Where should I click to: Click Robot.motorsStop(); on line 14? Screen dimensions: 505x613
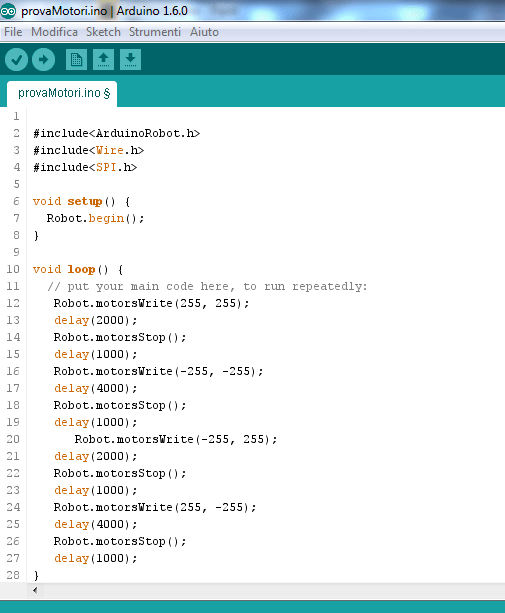click(x=120, y=337)
